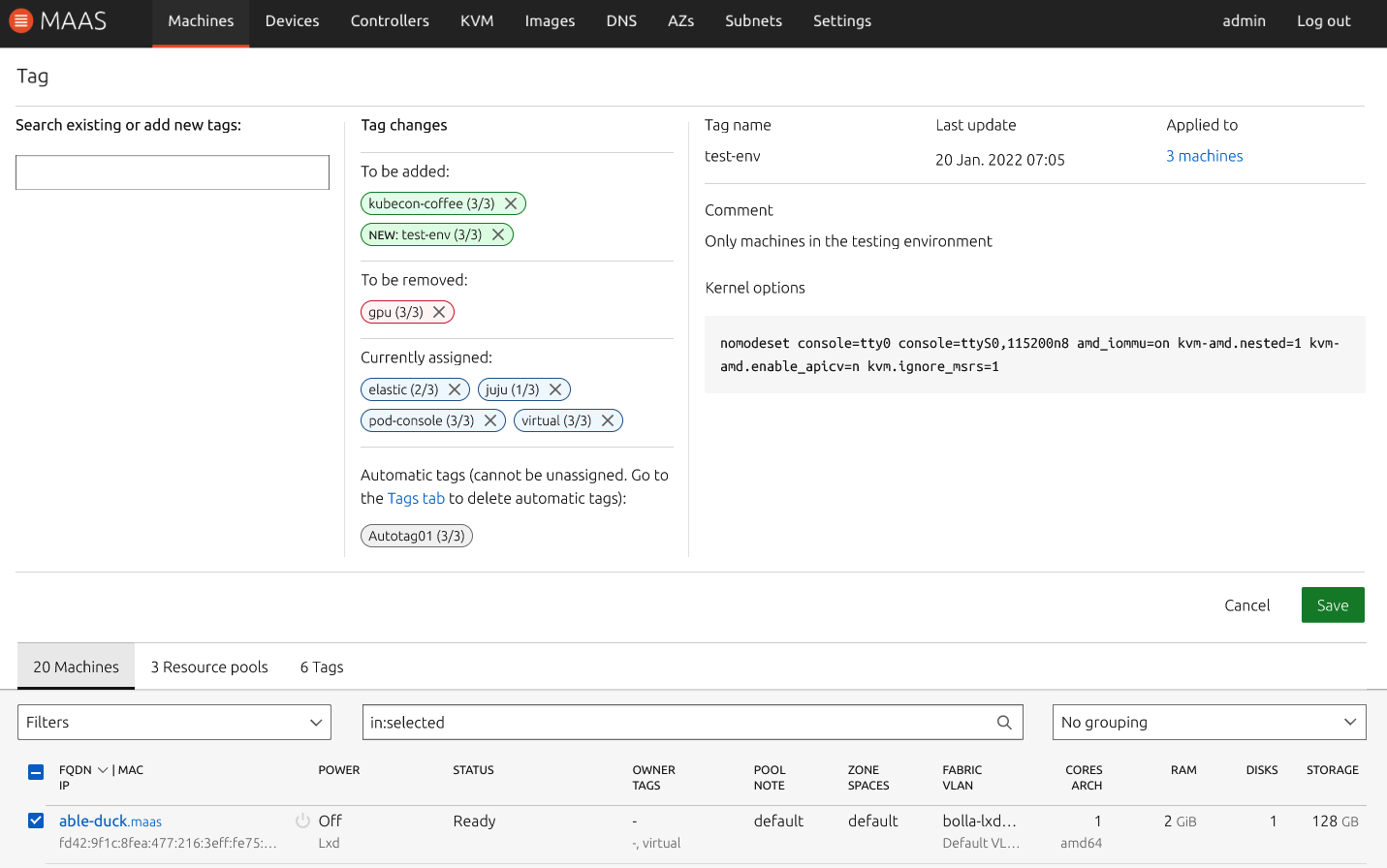Expand the No grouping dropdown
This screenshot has height=868, width=1387.
pyautogui.click(x=1209, y=723)
